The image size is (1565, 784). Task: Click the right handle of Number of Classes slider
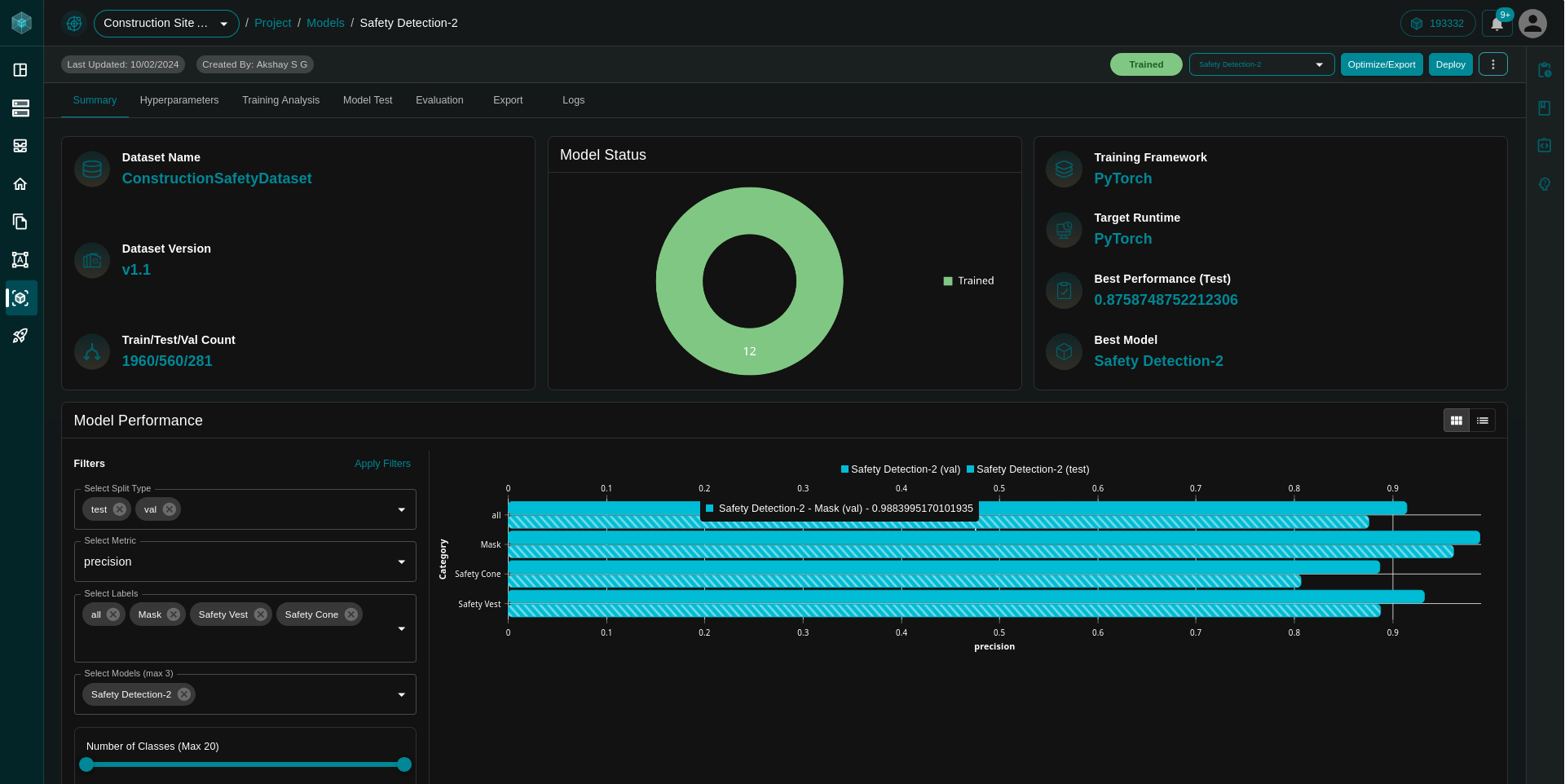pos(404,764)
